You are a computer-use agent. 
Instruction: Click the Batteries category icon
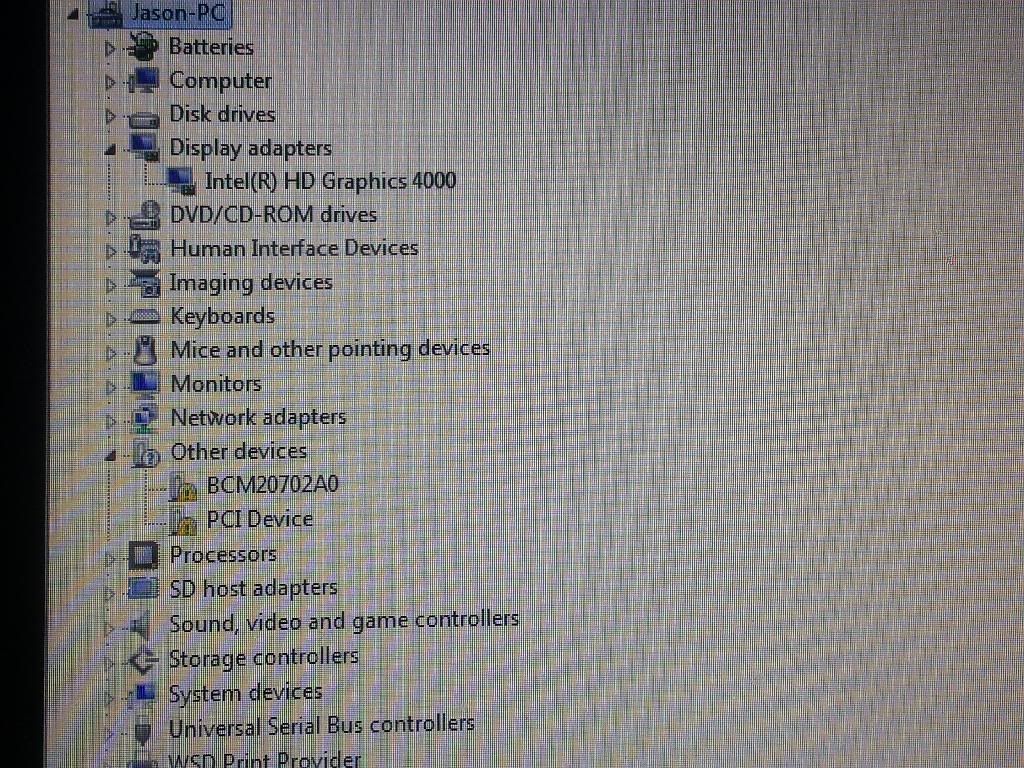pos(143,48)
